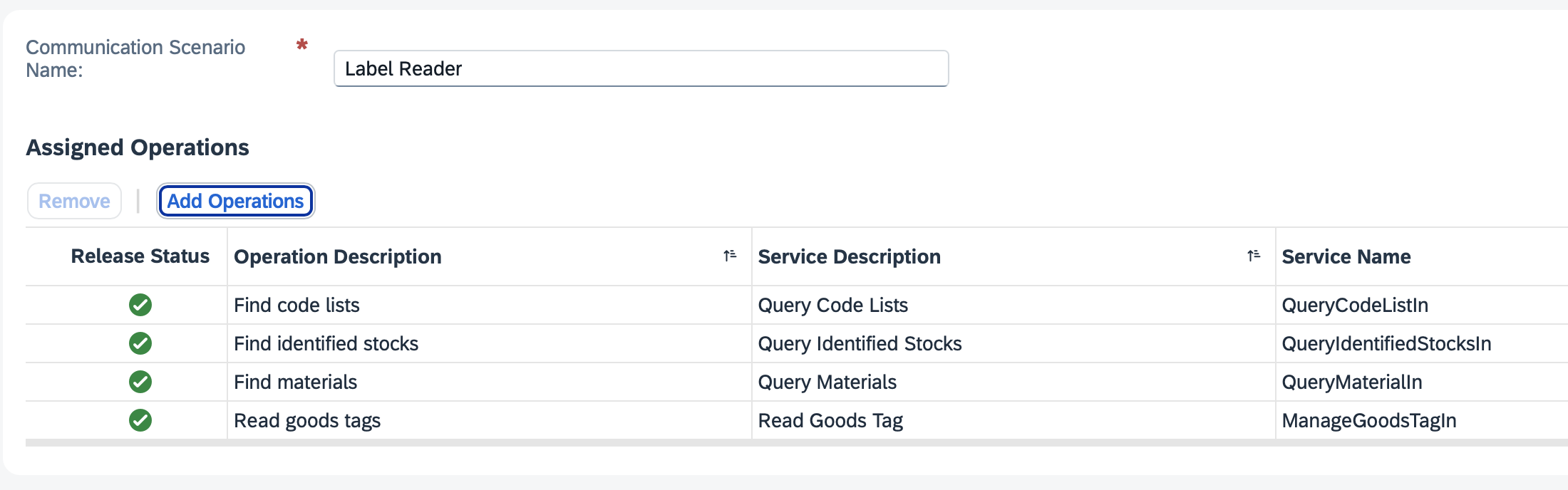
Task: Select the Read goods tags cell
Action: coord(307,421)
